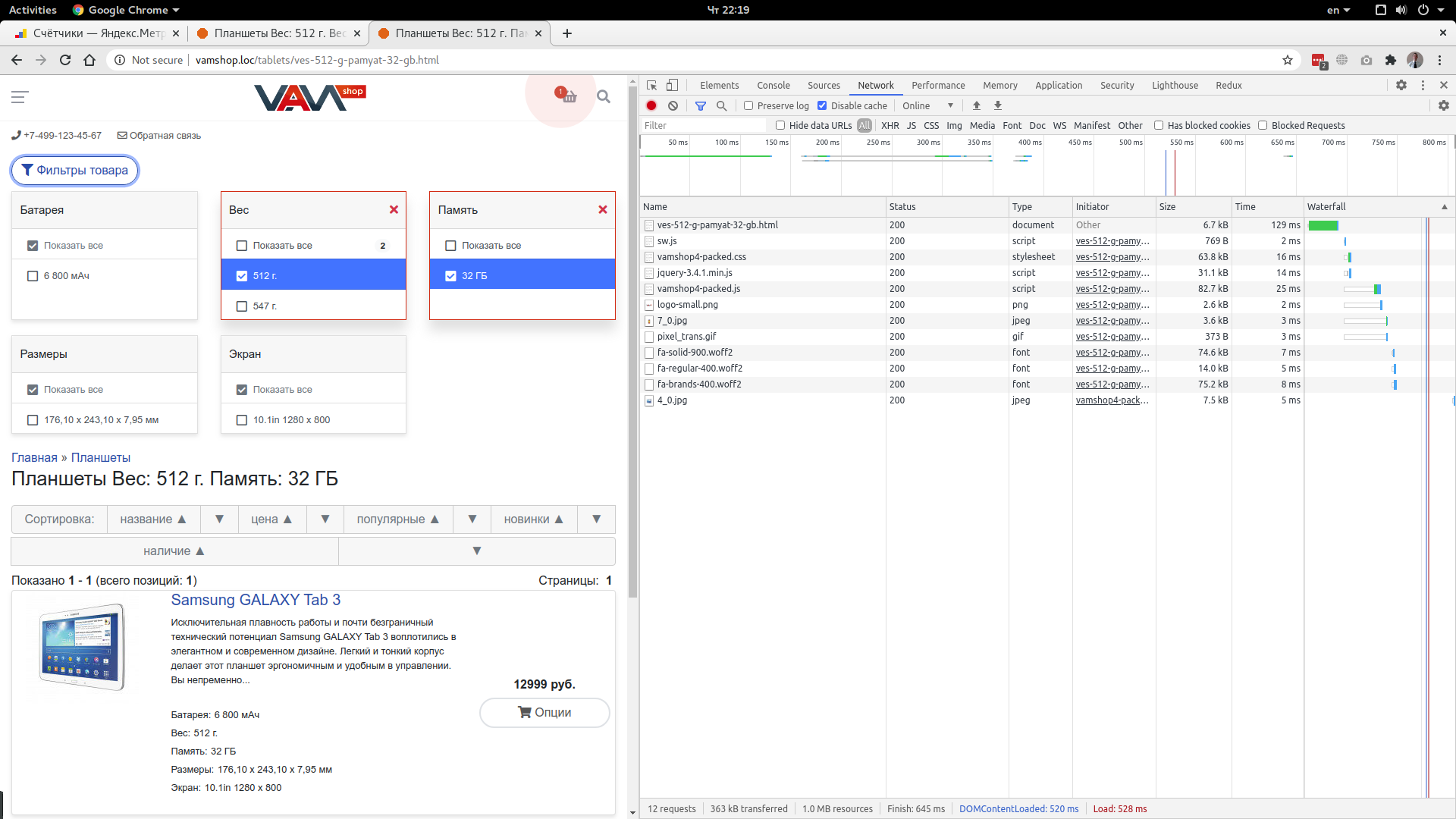Screen dimensions: 1456x819
Task: Open Chrome extensions puzzle icon
Action: point(1391,60)
